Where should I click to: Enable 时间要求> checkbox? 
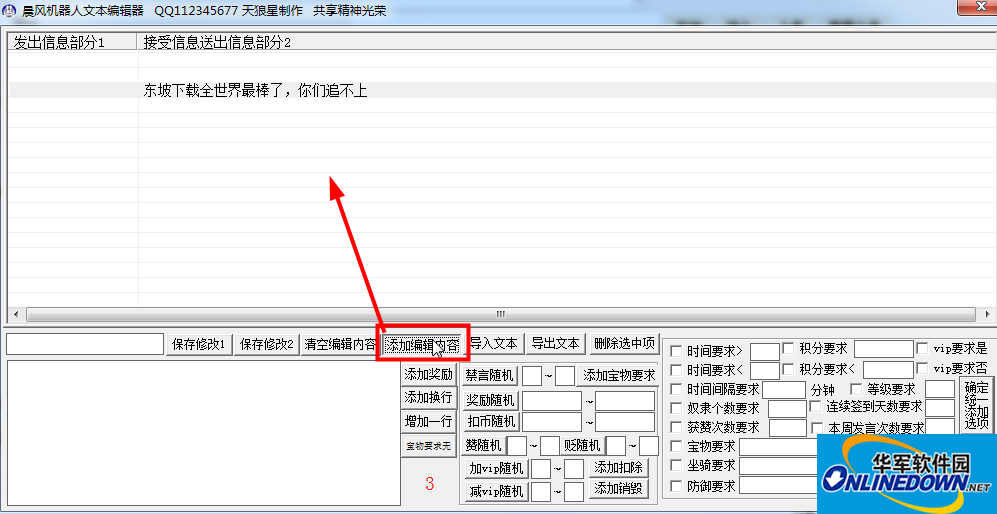(676, 351)
